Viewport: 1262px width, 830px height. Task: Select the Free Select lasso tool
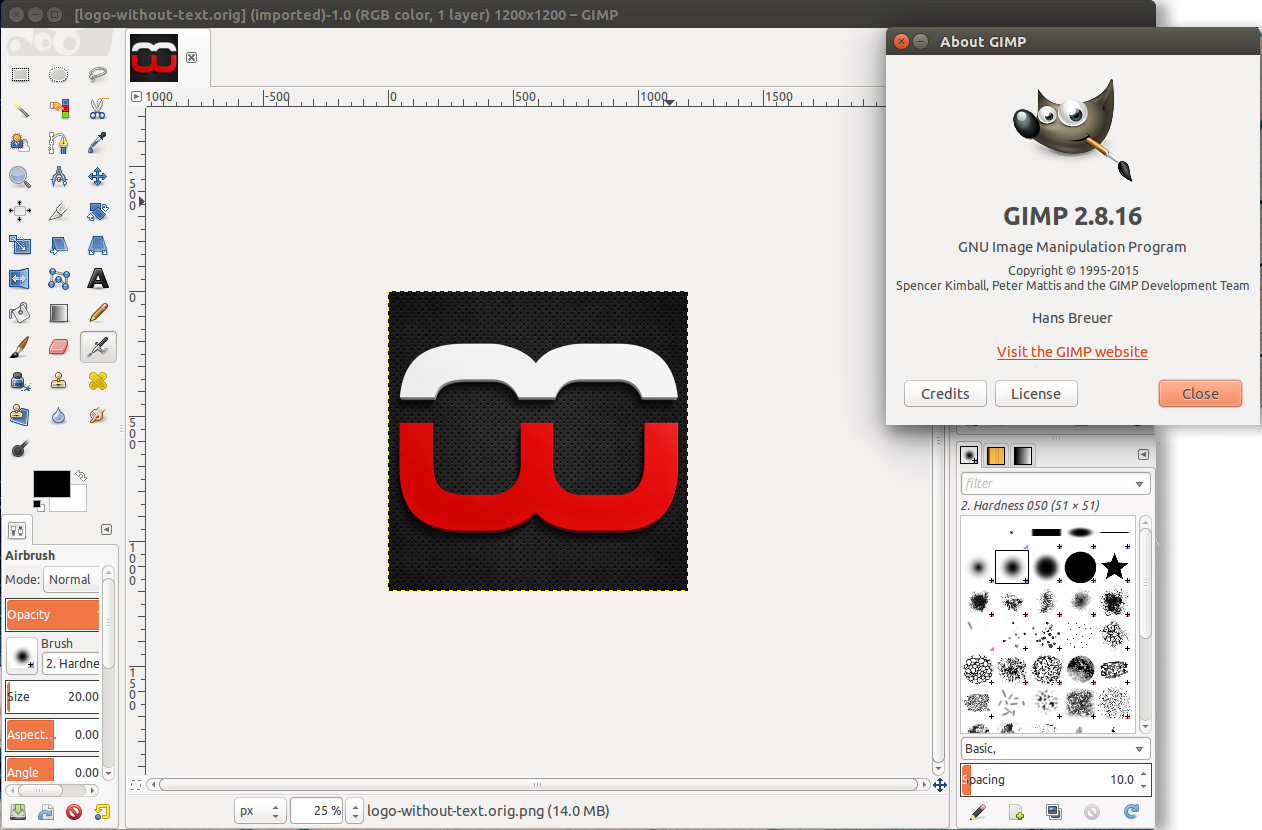pos(98,74)
